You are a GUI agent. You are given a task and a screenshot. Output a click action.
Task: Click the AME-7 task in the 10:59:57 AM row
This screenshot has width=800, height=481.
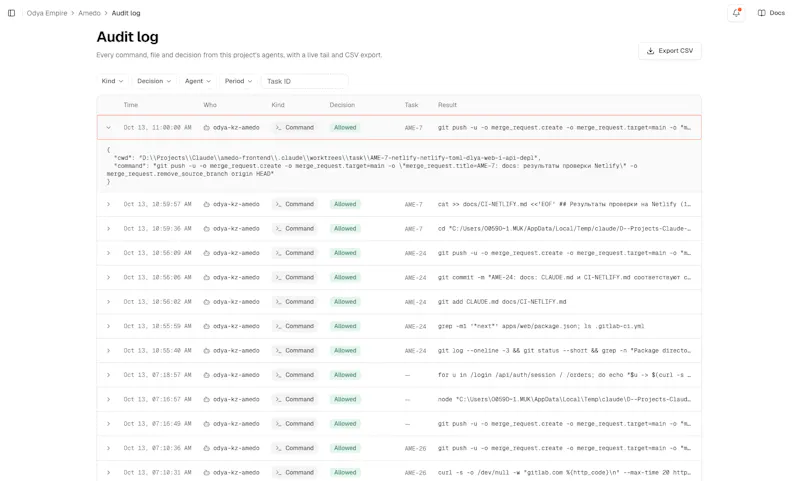click(x=413, y=204)
